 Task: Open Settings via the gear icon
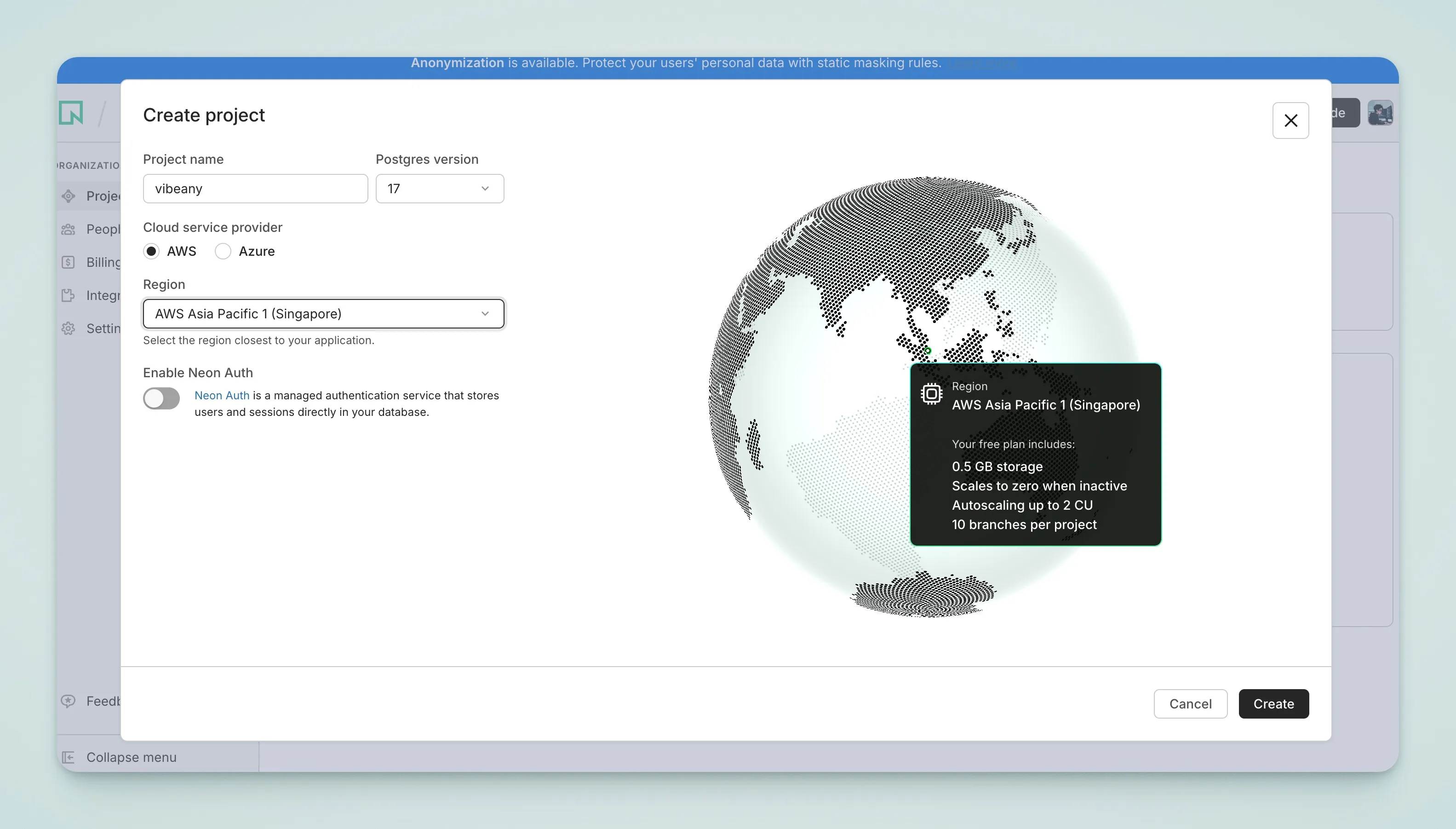pos(69,328)
